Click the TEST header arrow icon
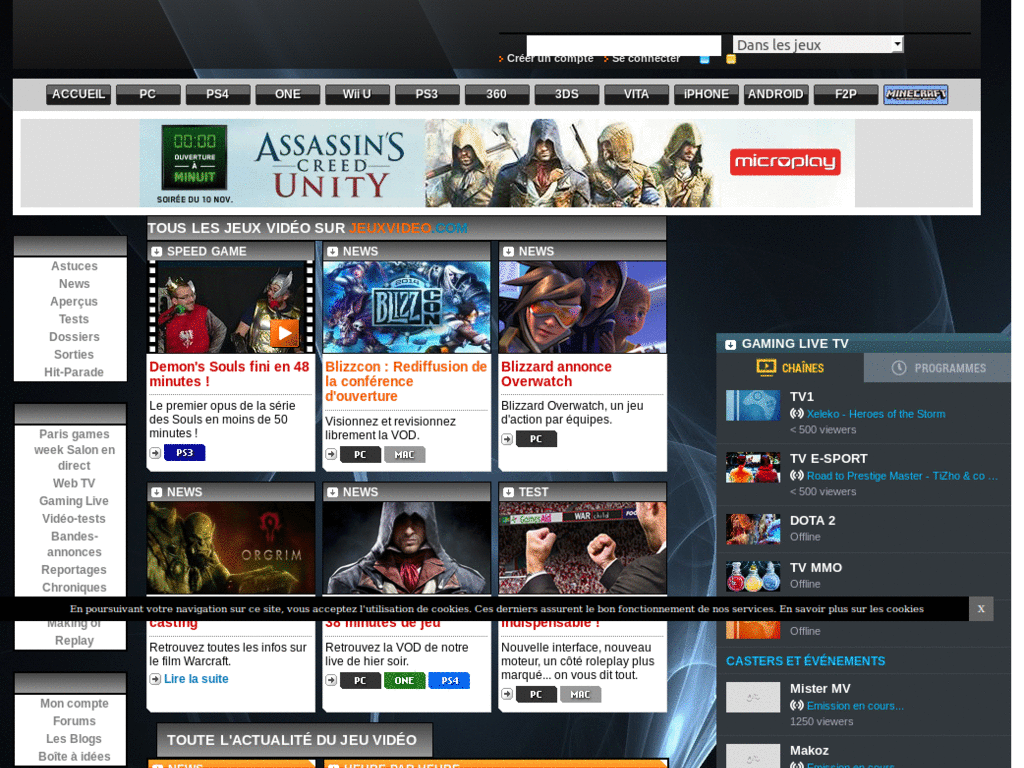The width and height of the screenshot is (1024, 768). pos(508,492)
